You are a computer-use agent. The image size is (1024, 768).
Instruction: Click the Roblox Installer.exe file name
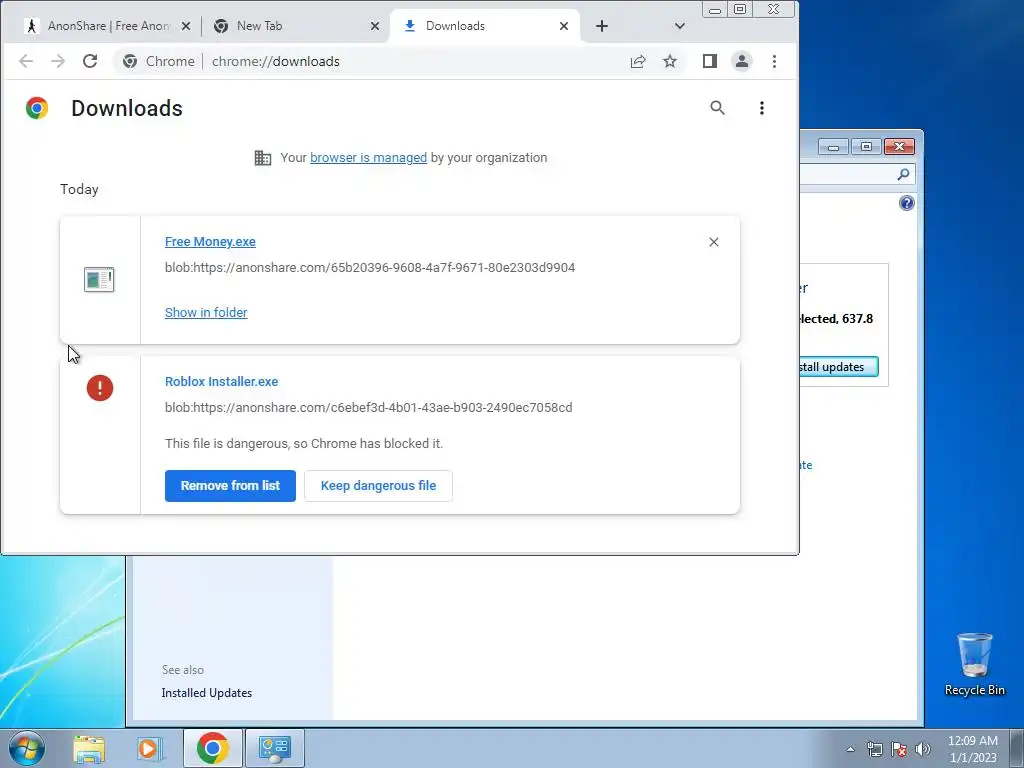(x=221, y=381)
